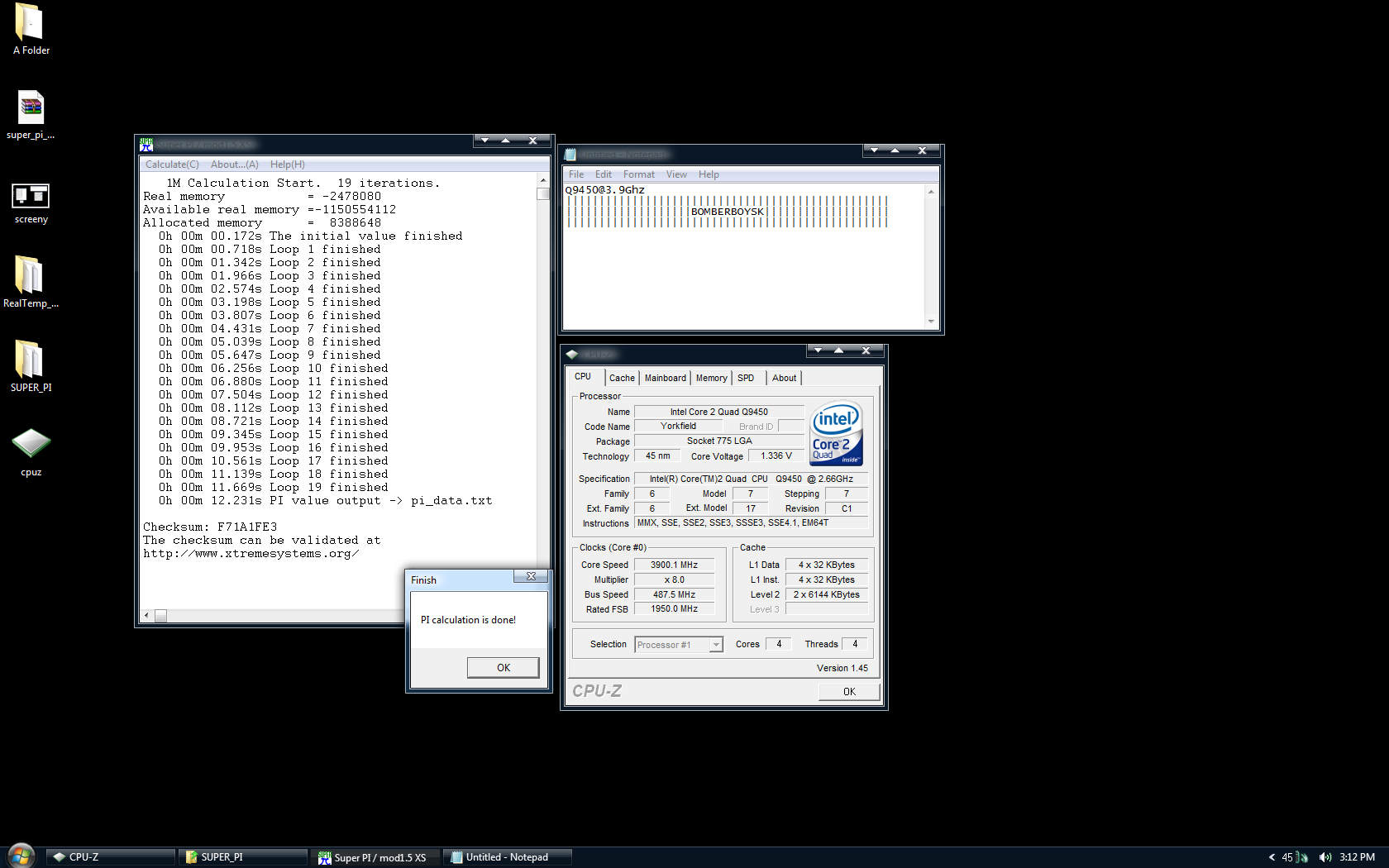Viewport: 1389px width, 868px height.
Task: Switch to About tab in CPU-Z
Action: pyautogui.click(x=785, y=378)
